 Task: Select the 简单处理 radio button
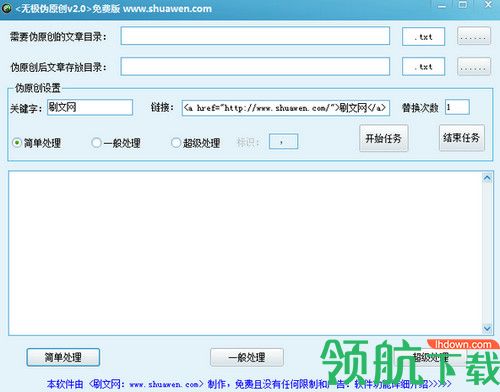click(x=17, y=143)
